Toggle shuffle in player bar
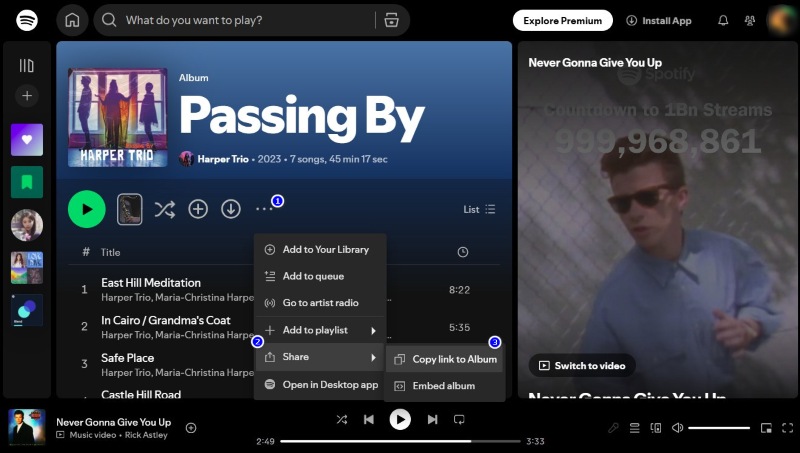800x453 pixels. [342, 419]
